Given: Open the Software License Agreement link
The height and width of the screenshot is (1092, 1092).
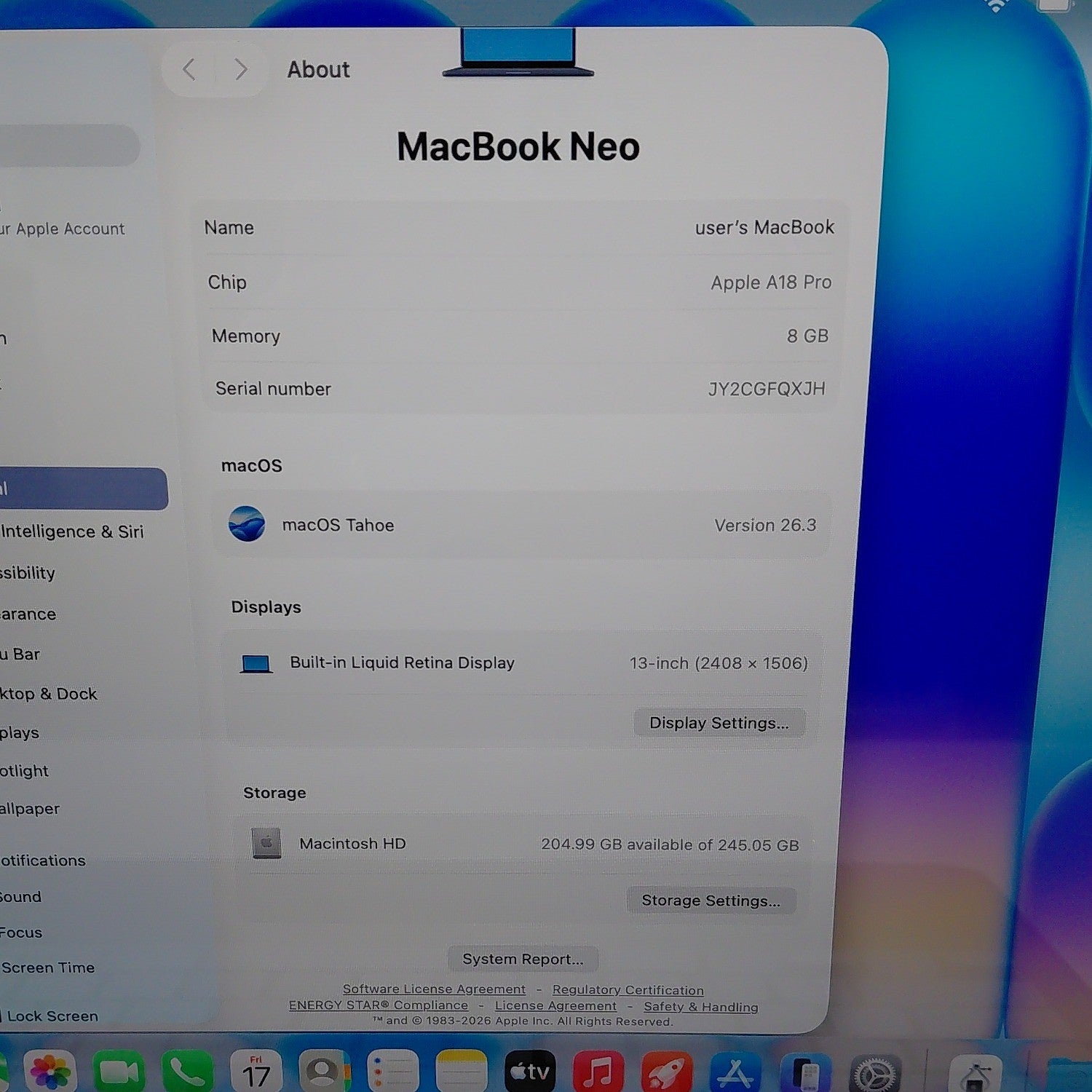Looking at the screenshot, I should 434,989.
